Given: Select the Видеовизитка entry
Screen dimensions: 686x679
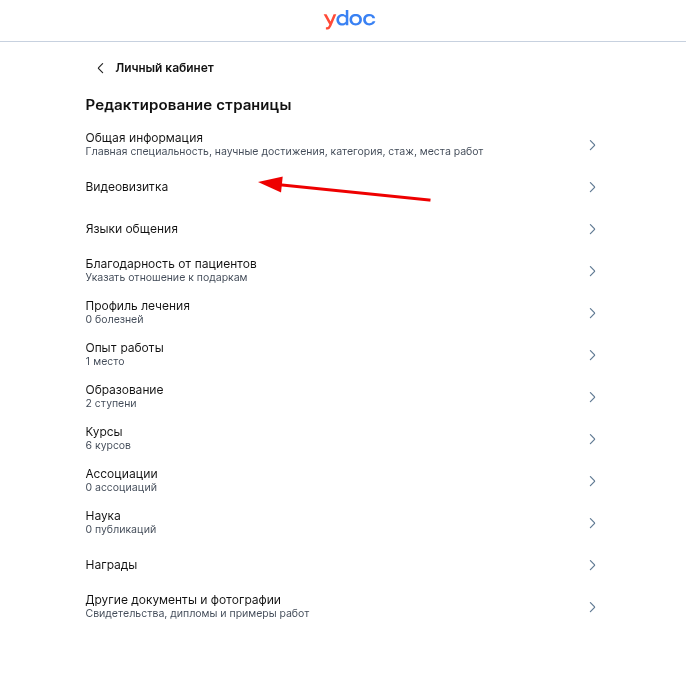Looking at the screenshot, I should coord(342,187).
